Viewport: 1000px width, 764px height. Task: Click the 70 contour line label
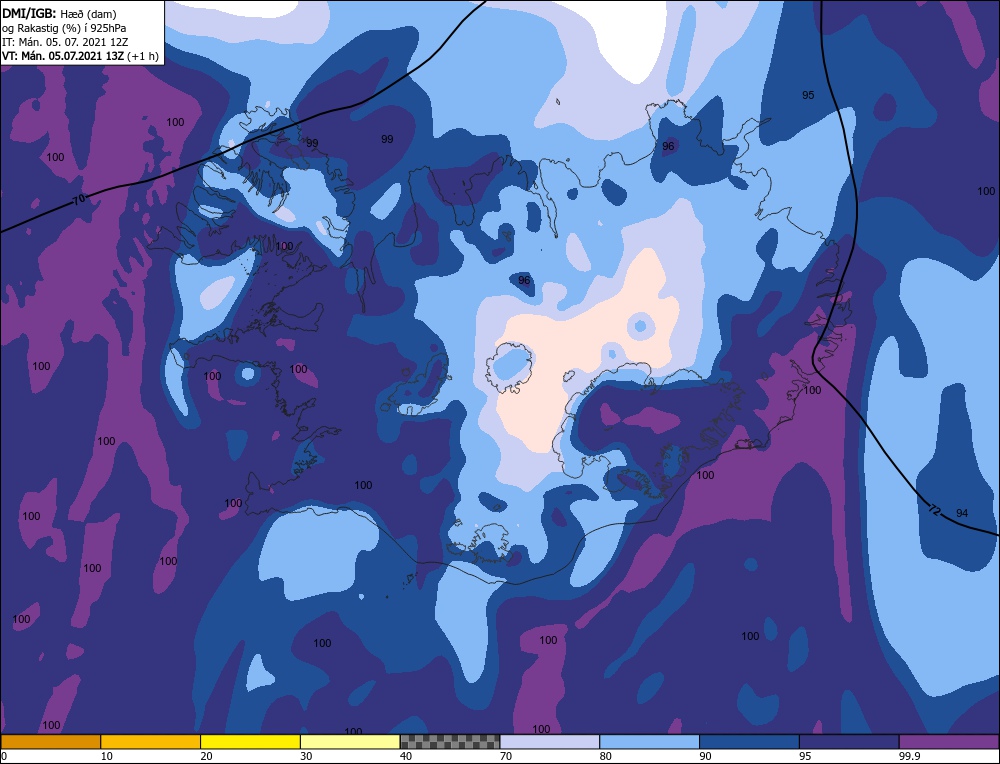(x=78, y=200)
